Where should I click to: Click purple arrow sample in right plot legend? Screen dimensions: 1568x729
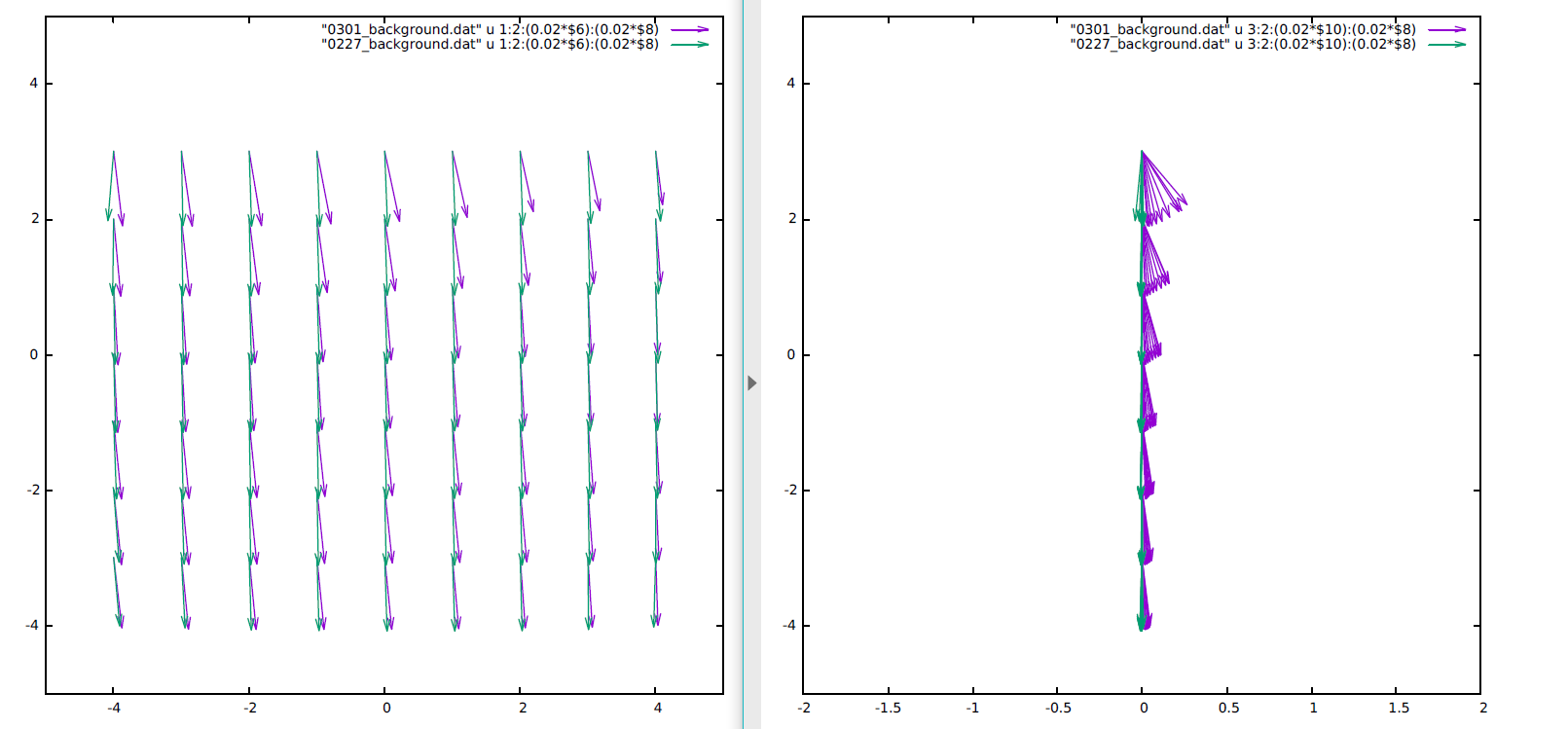tap(1446, 30)
